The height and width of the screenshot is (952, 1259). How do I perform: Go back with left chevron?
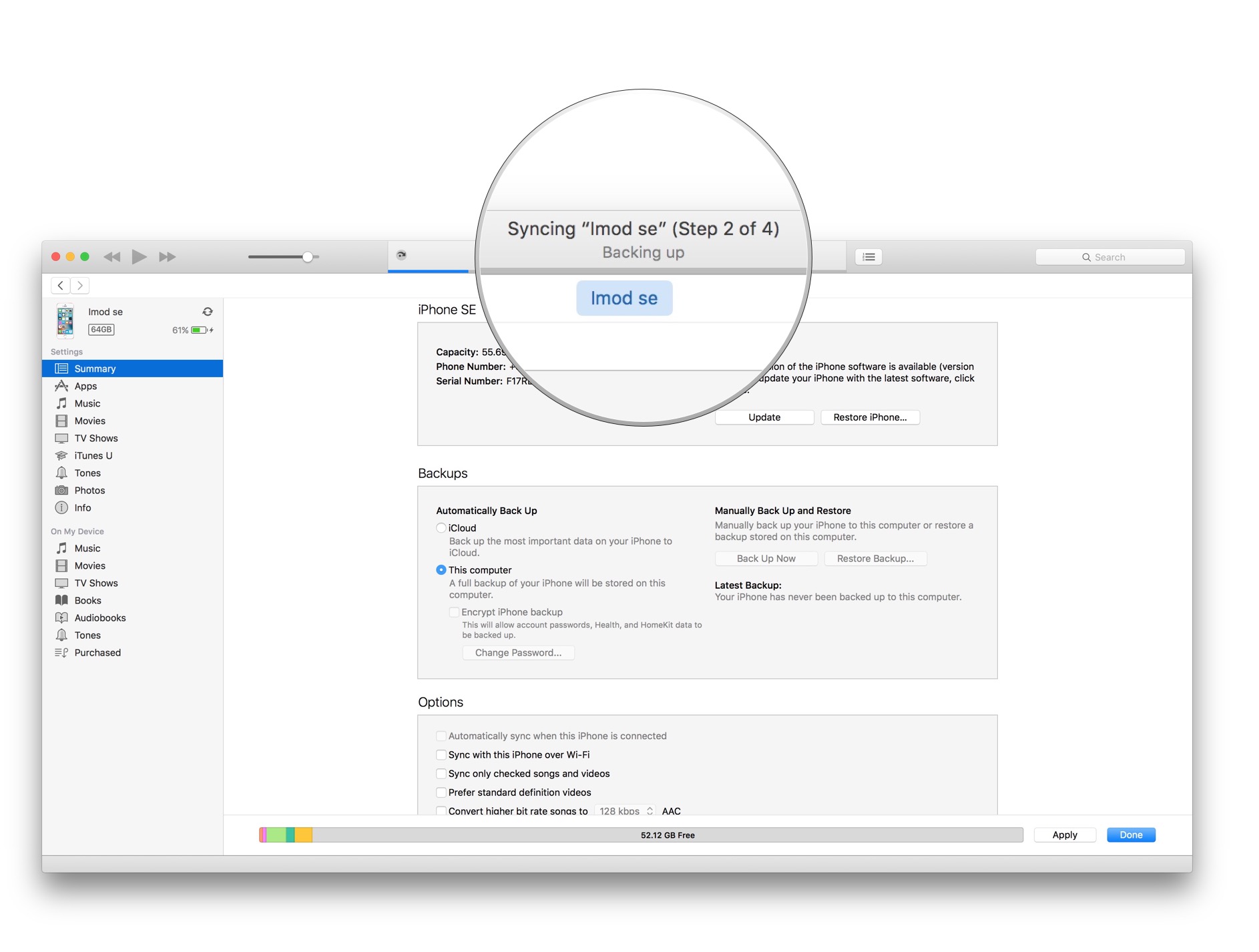[61, 286]
